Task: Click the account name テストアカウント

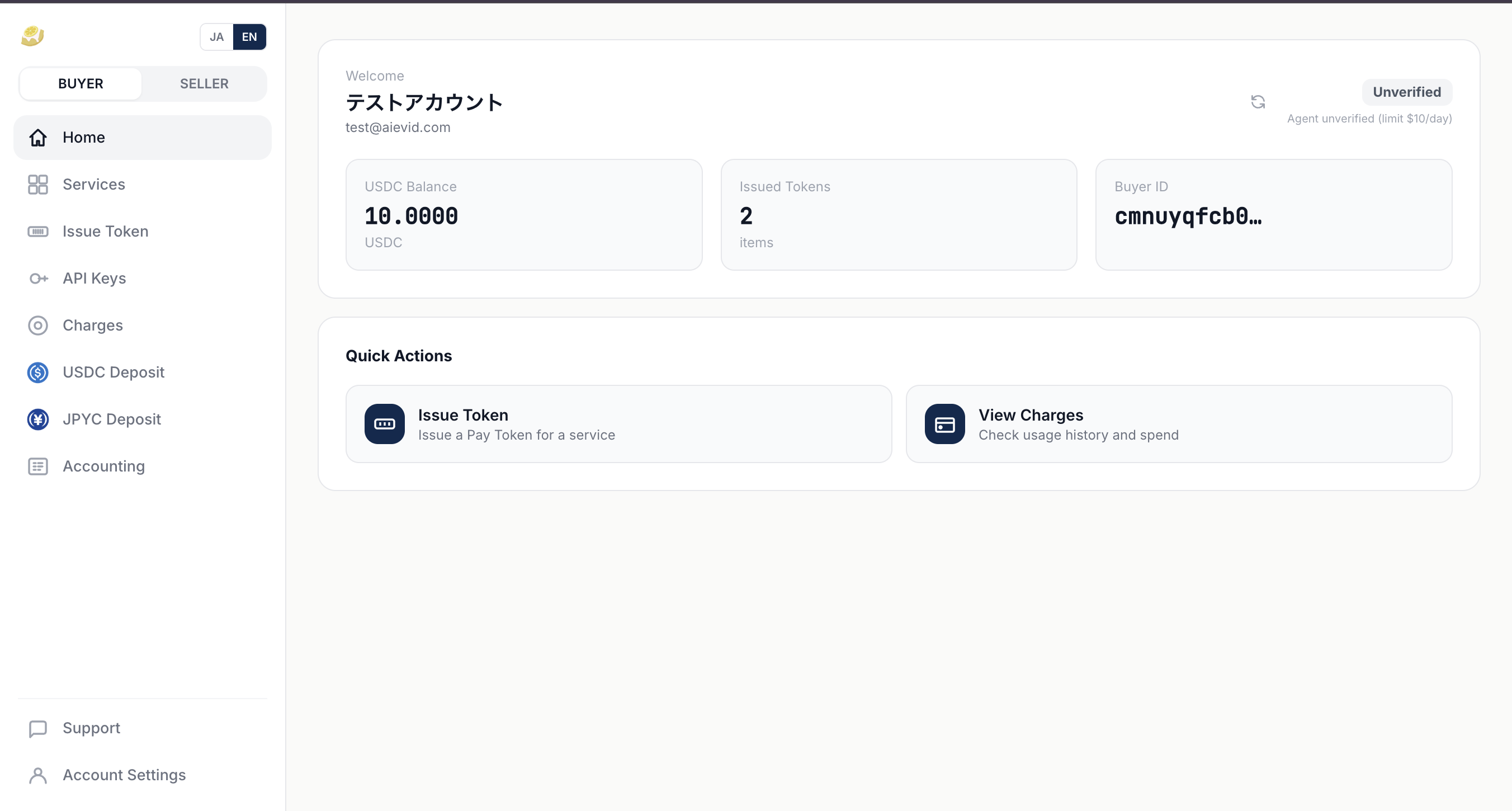Action: point(424,103)
